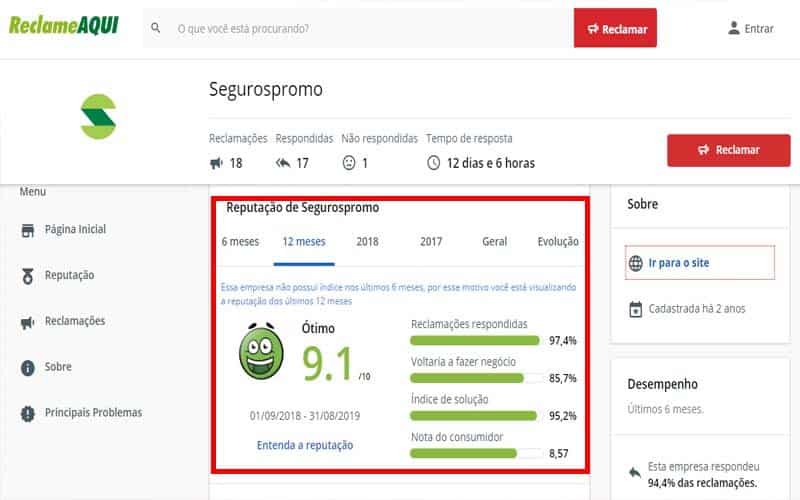Click the Principais Problemas alert icon
Viewport: 800px width, 500px height.
(x=28, y=414)
